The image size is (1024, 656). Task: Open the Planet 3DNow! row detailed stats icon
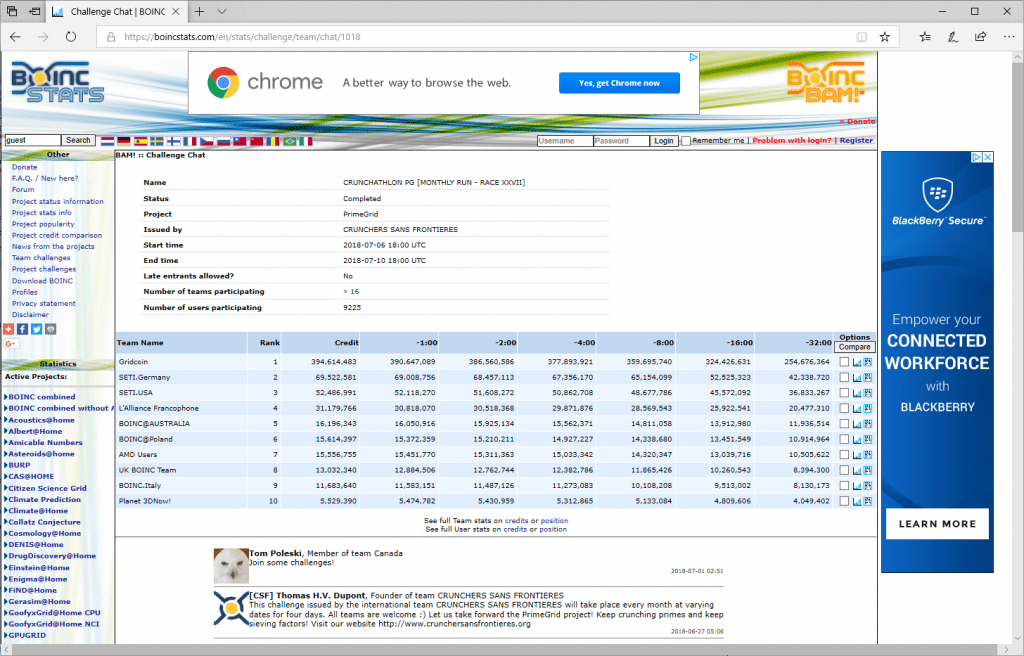pyautogui.click(x=868, y=501)
